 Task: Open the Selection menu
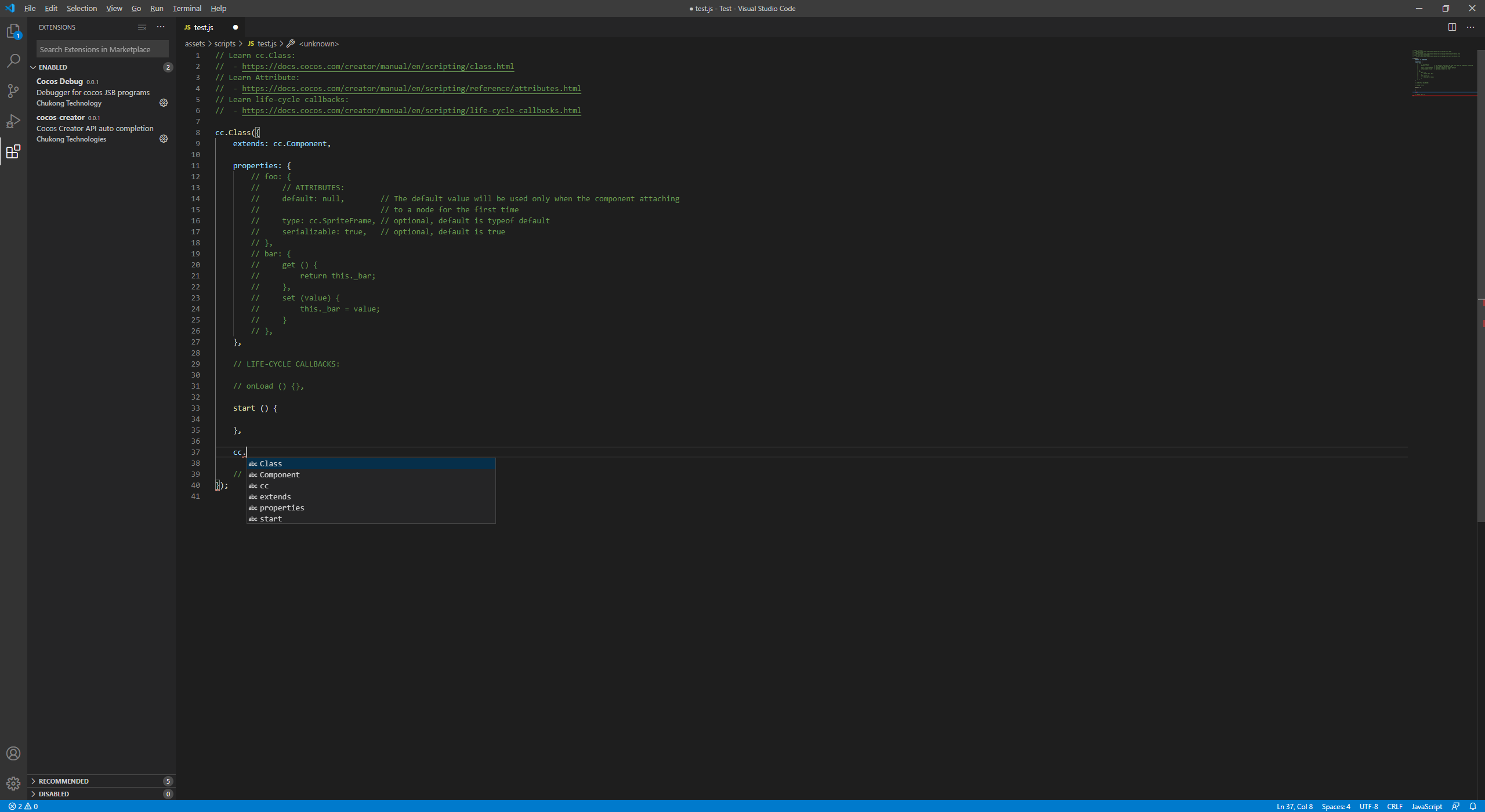tap(81, 8)
